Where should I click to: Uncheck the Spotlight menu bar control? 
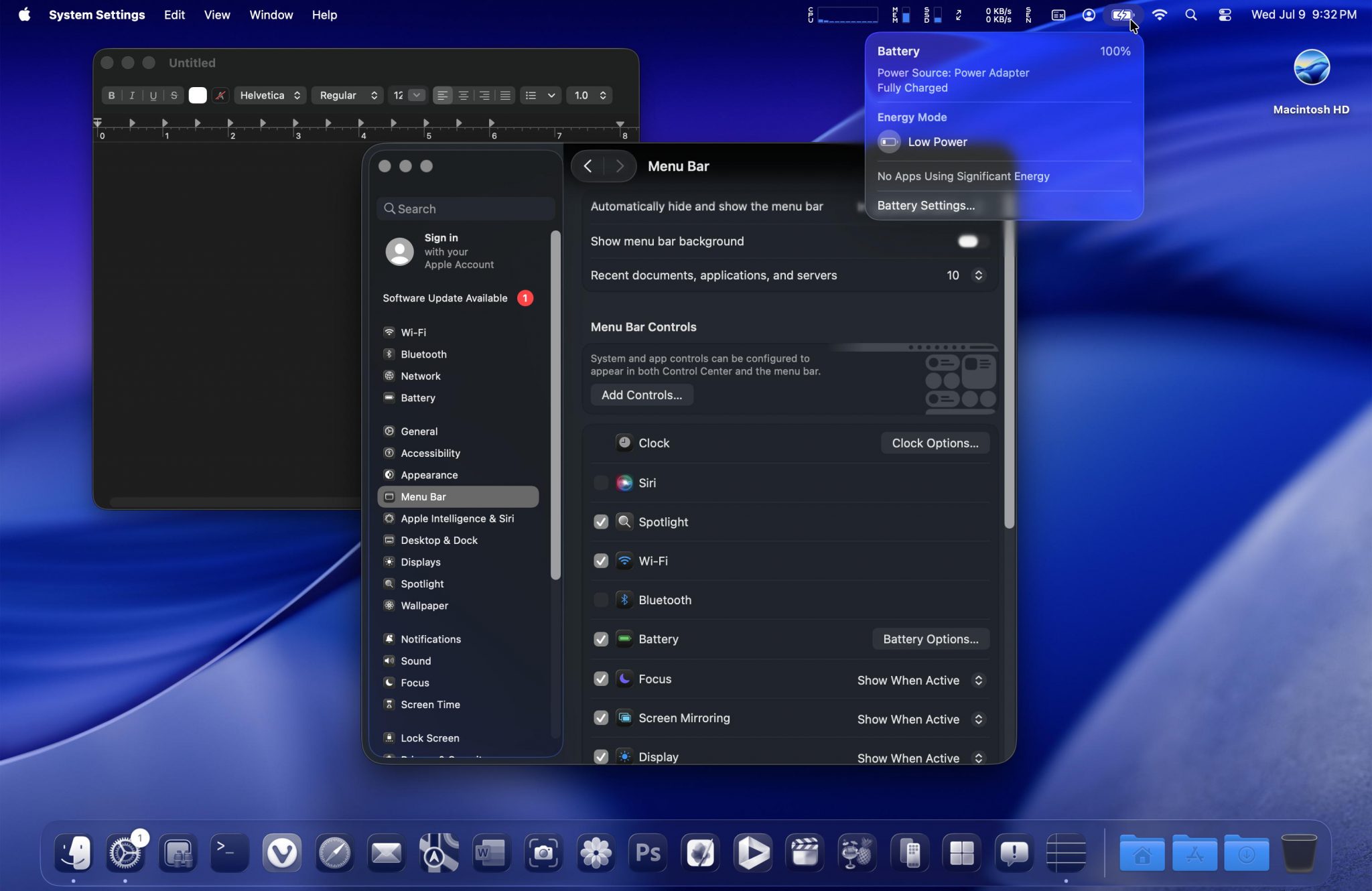(601, 522)
